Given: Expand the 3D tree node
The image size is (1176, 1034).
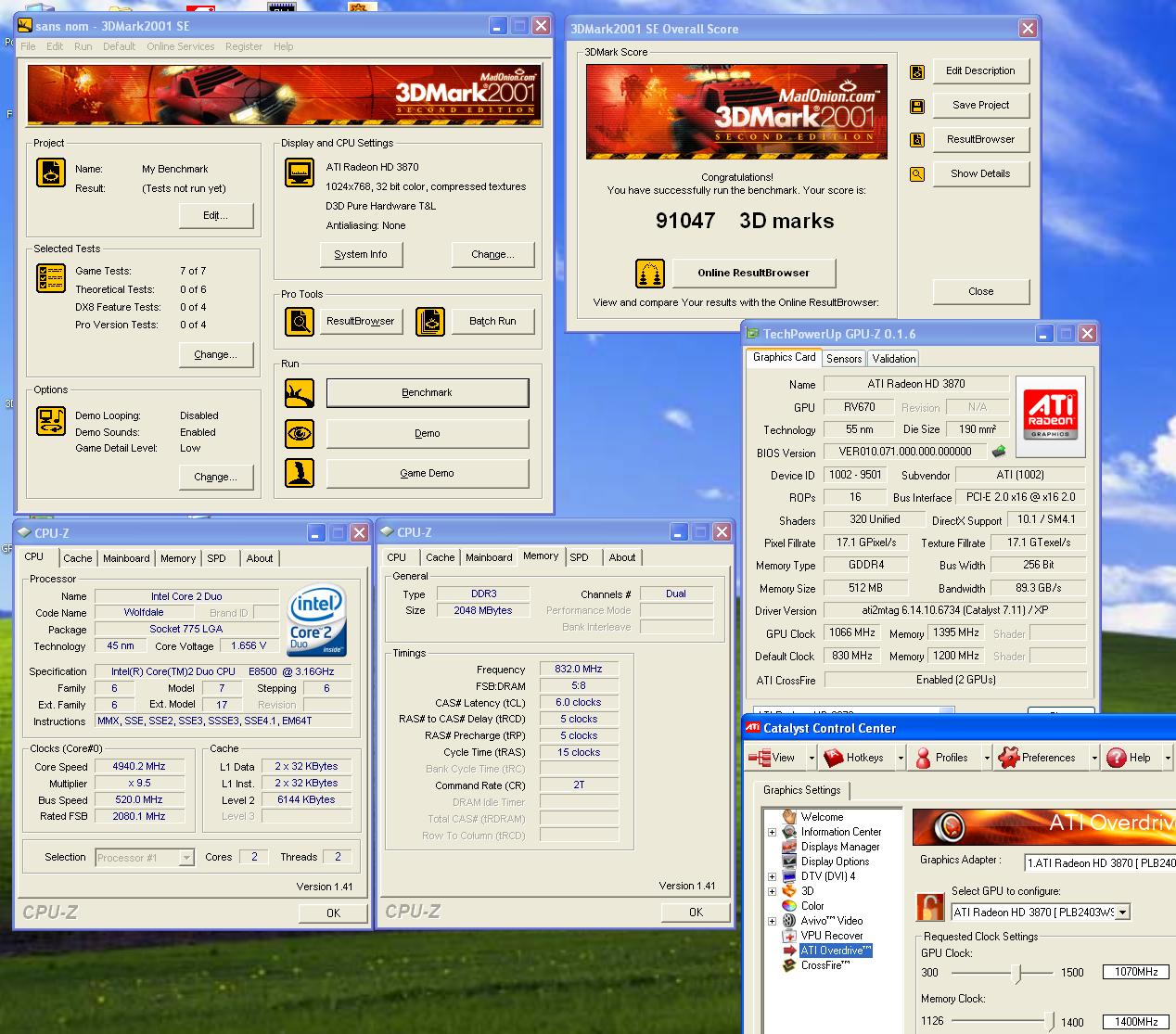Looking at the screenshot, I should coord(772,891).
